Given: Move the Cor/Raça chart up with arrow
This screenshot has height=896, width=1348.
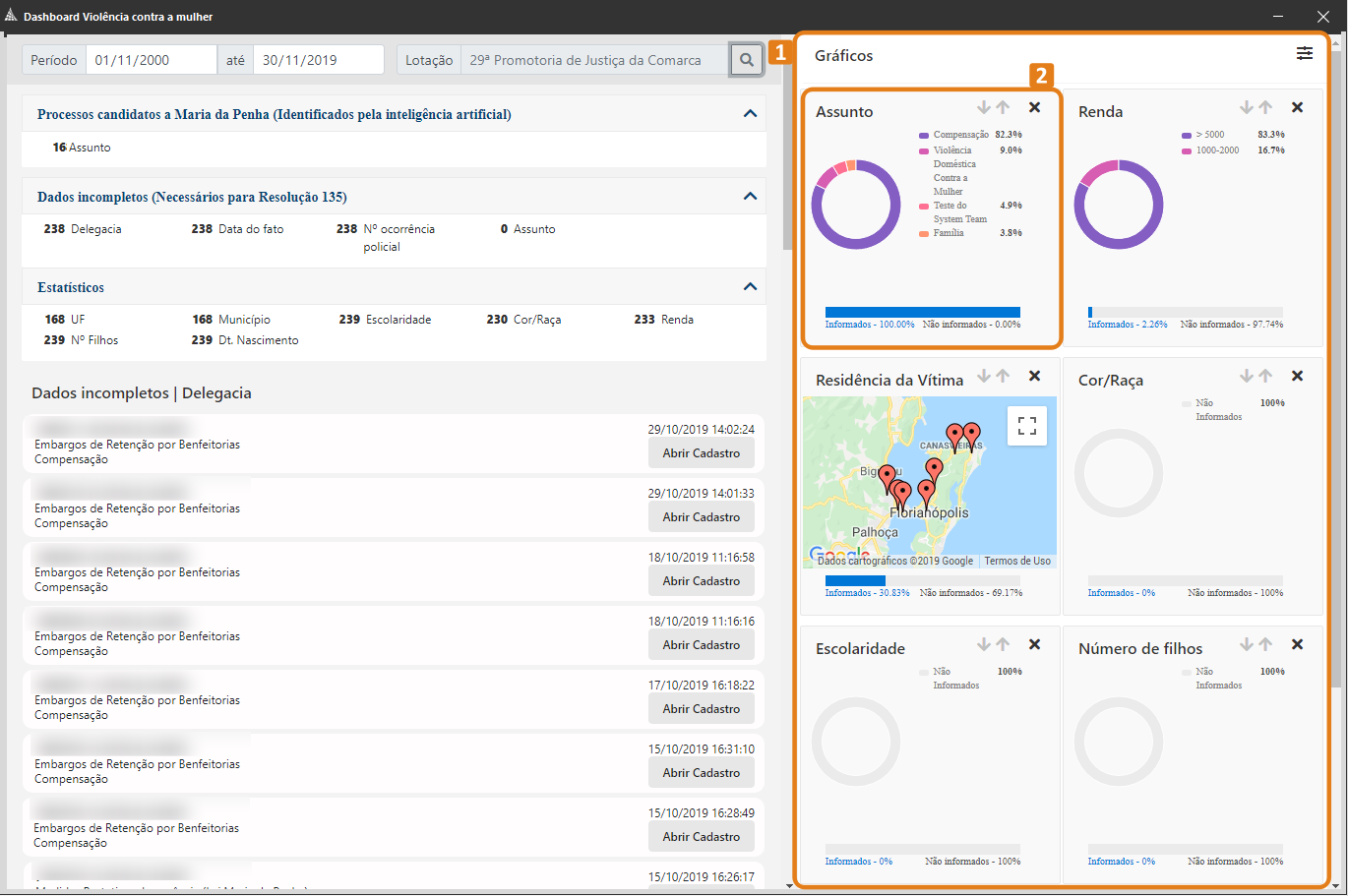Looking at the screenshot, I should pyautogui.click(x=1265, y=376).
